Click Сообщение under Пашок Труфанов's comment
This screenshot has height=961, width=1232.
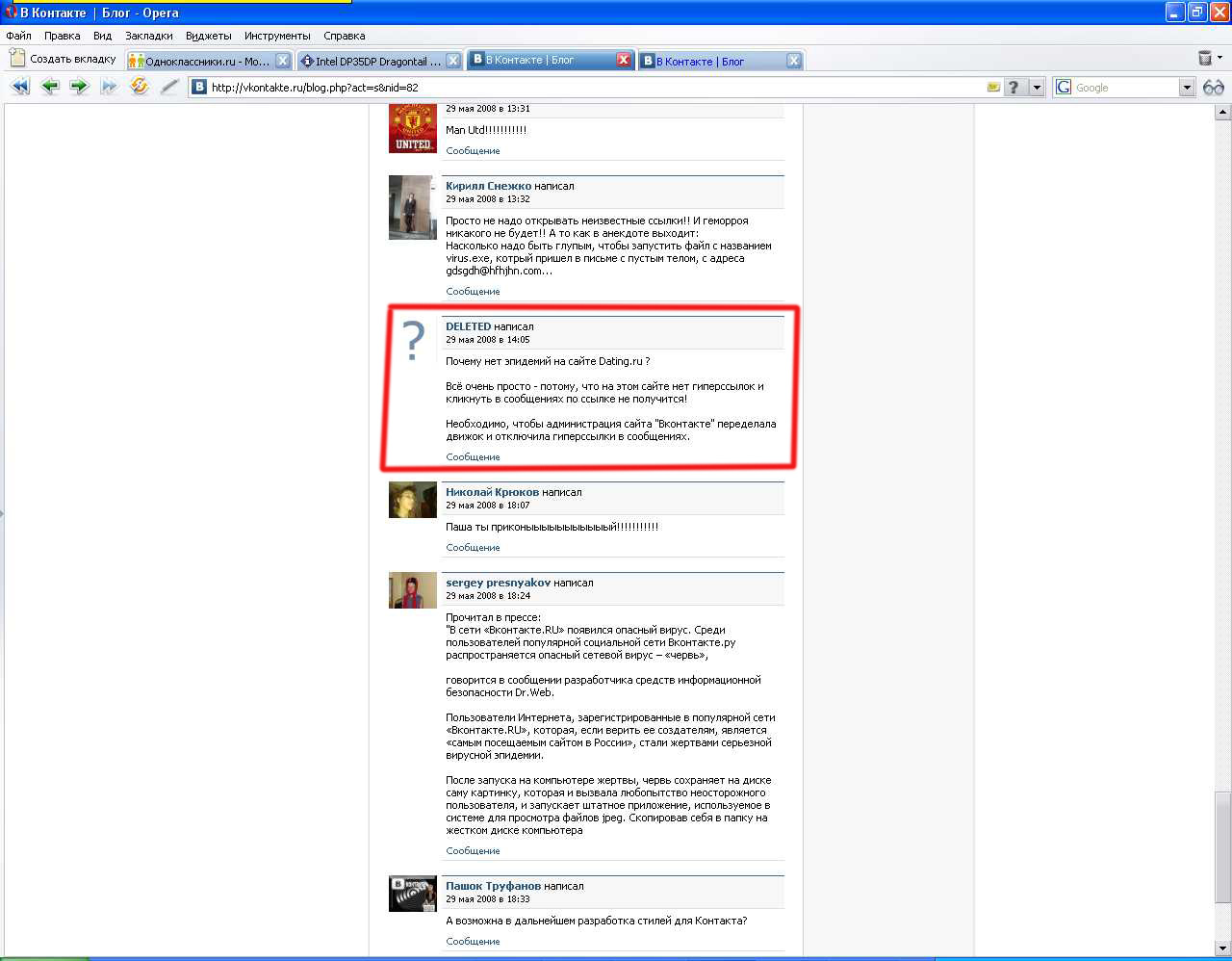pyautogui.click(x=473, y=942)
